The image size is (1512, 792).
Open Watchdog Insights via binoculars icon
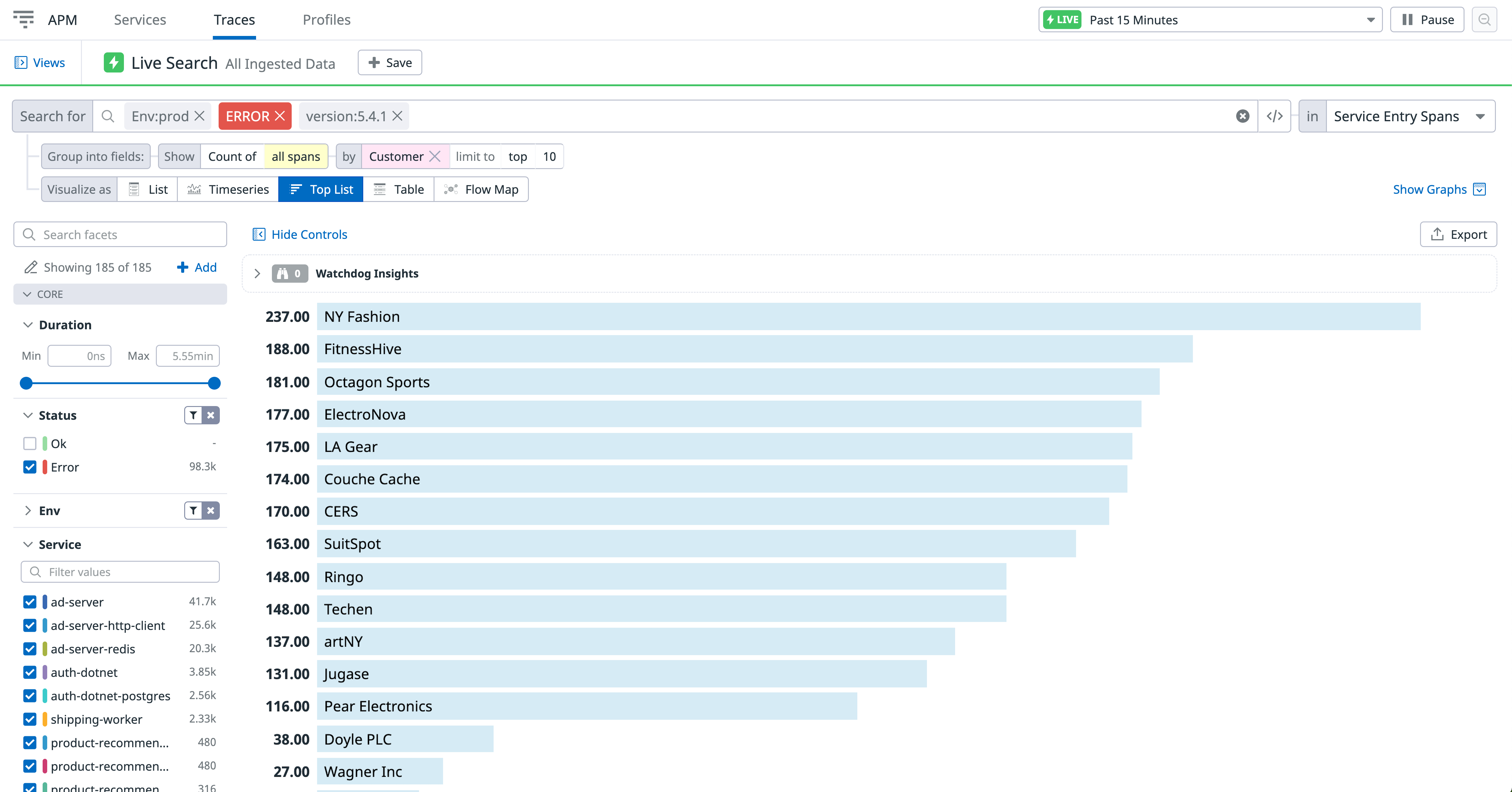283,273
